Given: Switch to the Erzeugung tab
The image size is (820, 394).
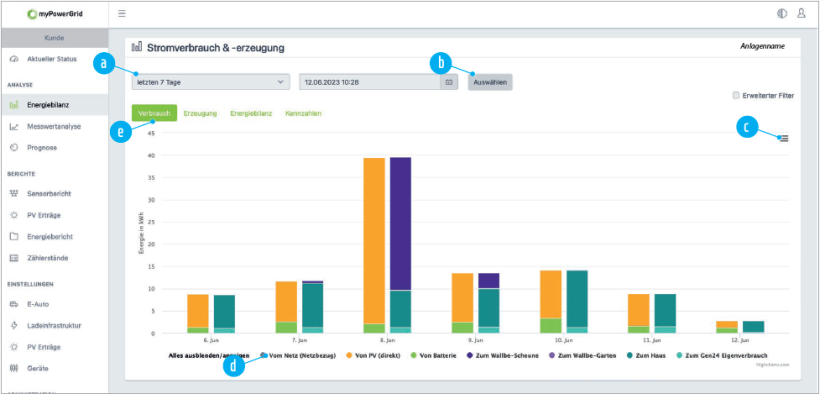Looking at the screenshot, I should click(x=200, y=113).
